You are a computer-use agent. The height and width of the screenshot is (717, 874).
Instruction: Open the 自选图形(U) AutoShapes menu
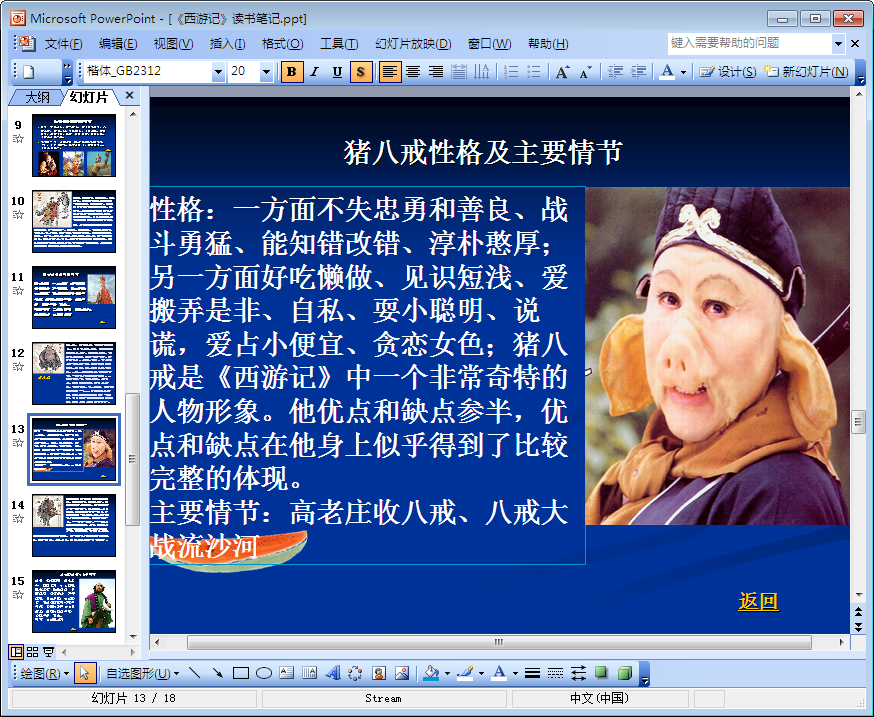pos(143,673)
